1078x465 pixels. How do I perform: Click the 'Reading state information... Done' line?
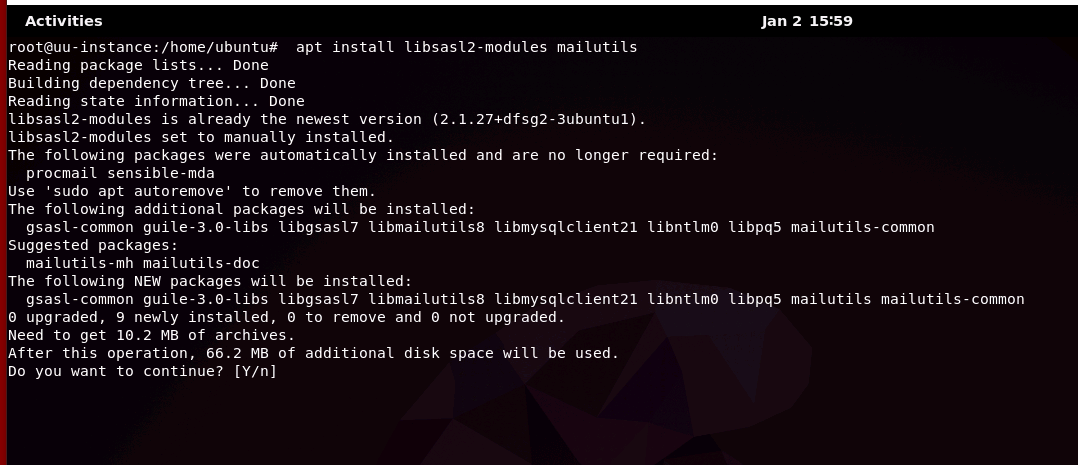click(x=156, y=101)
